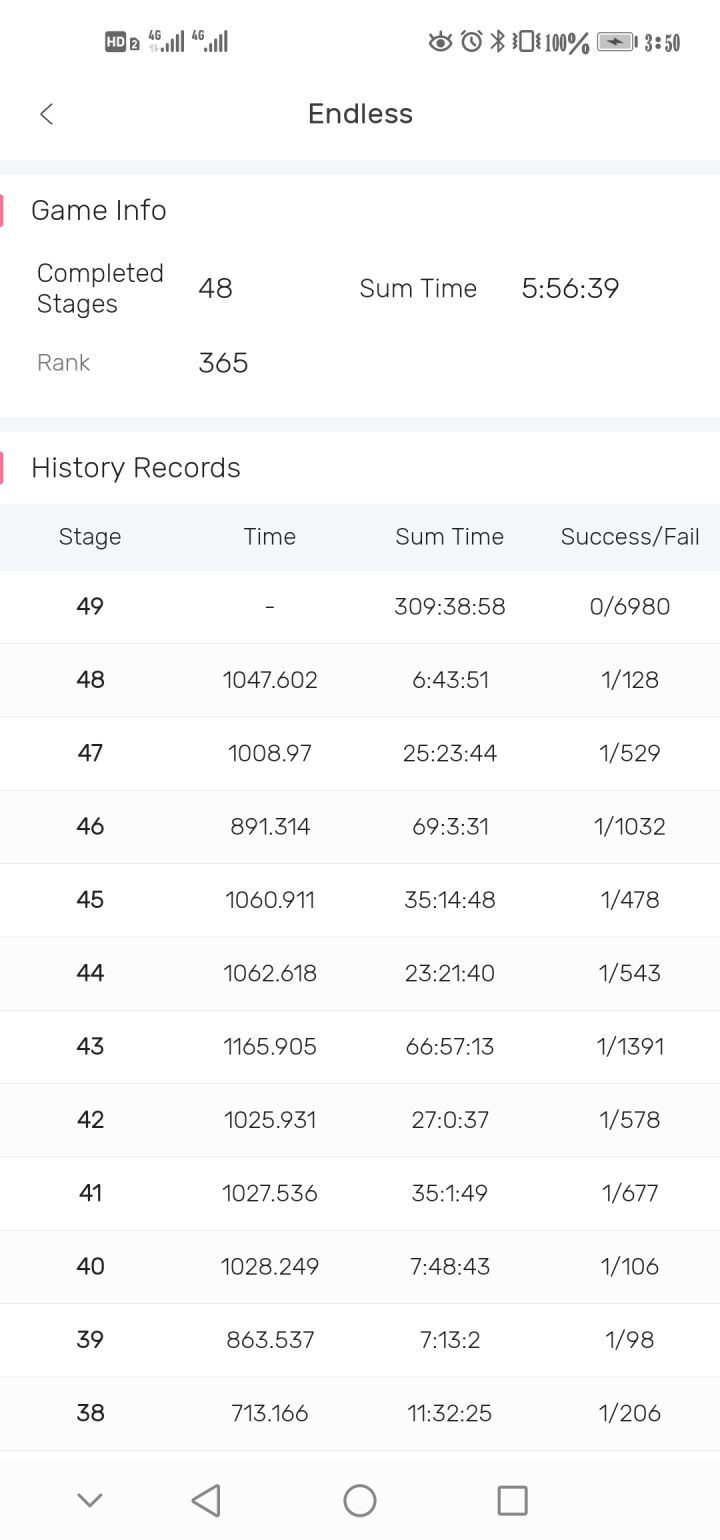Tap stage 38 sum time 11:32:25
Viewport: 720px width, 1540px height.
[x=450, y=1413]
